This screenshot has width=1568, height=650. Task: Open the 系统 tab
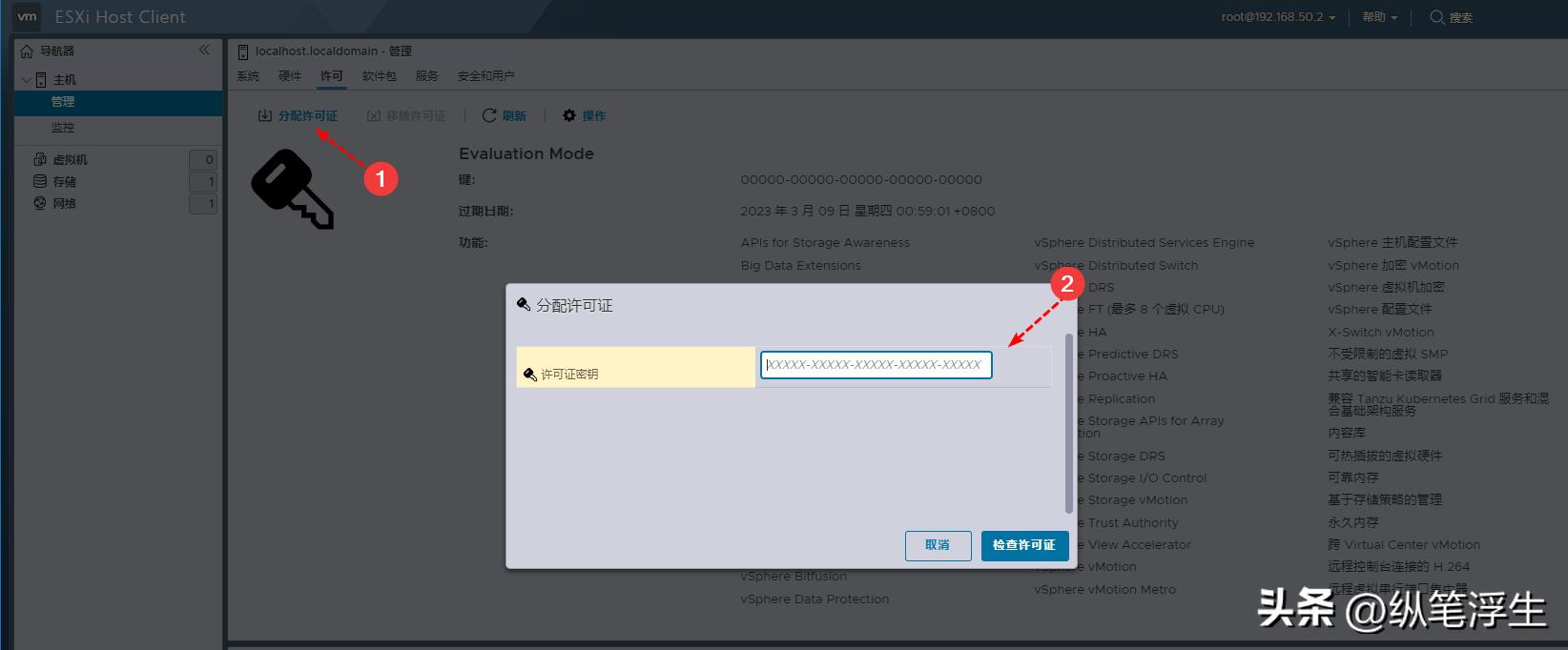(248, 76)
